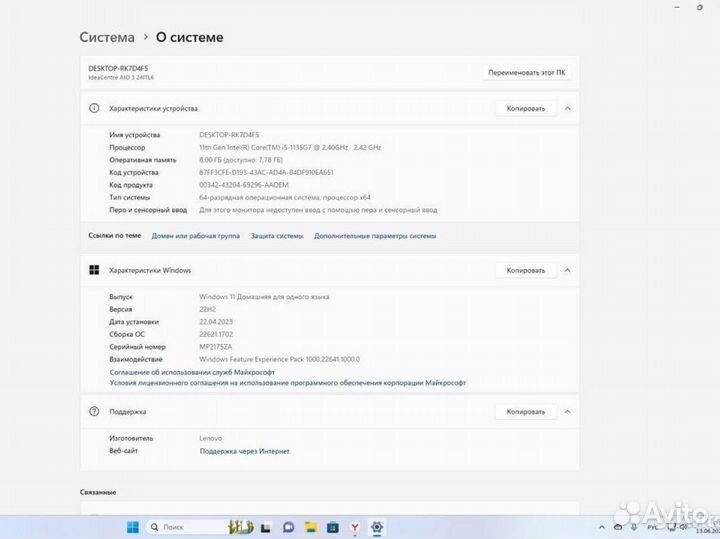Click the OneDrive cloud tray icon
The height and width of the screenshot is (539, 720).
pyautogui.click(x=618, y=528)
